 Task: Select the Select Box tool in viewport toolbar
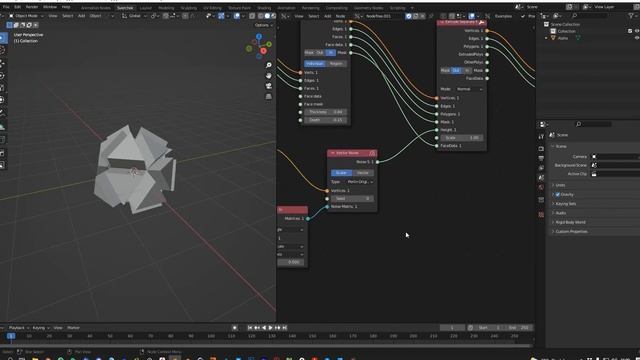point(3,38)
